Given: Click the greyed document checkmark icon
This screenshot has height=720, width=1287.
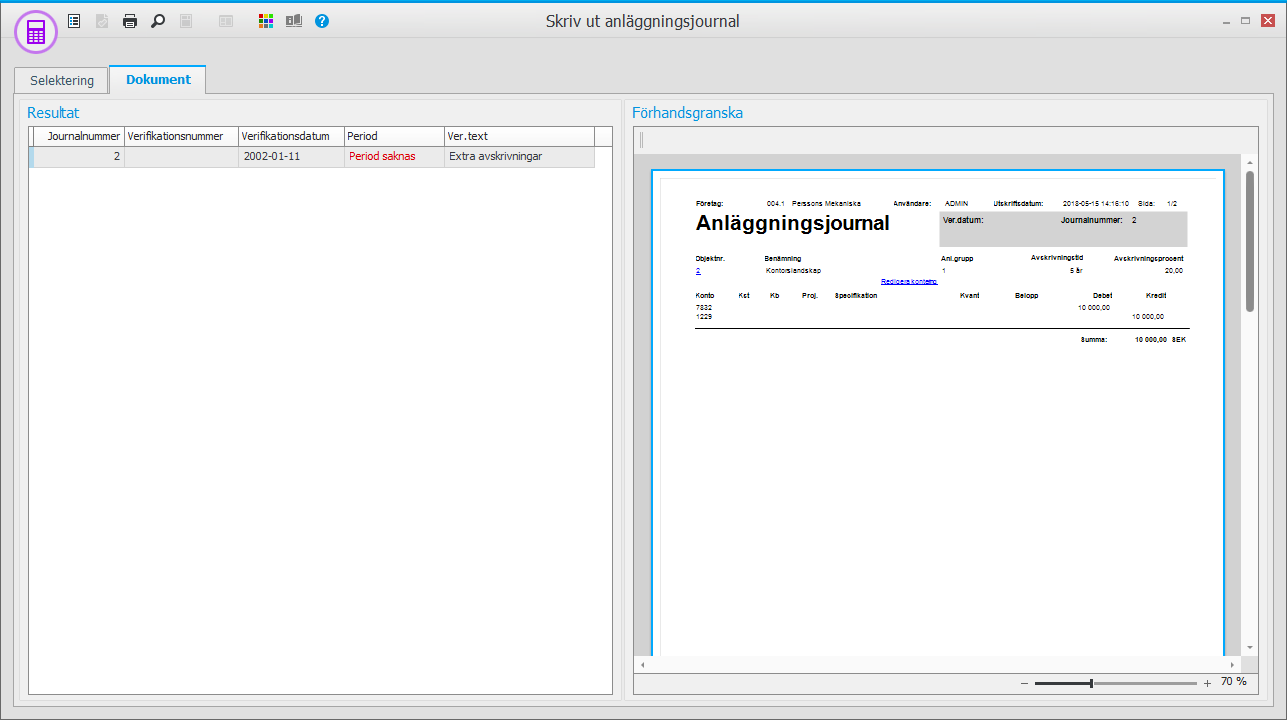Looking at the screenshot, I should click(x=102, y=21).
